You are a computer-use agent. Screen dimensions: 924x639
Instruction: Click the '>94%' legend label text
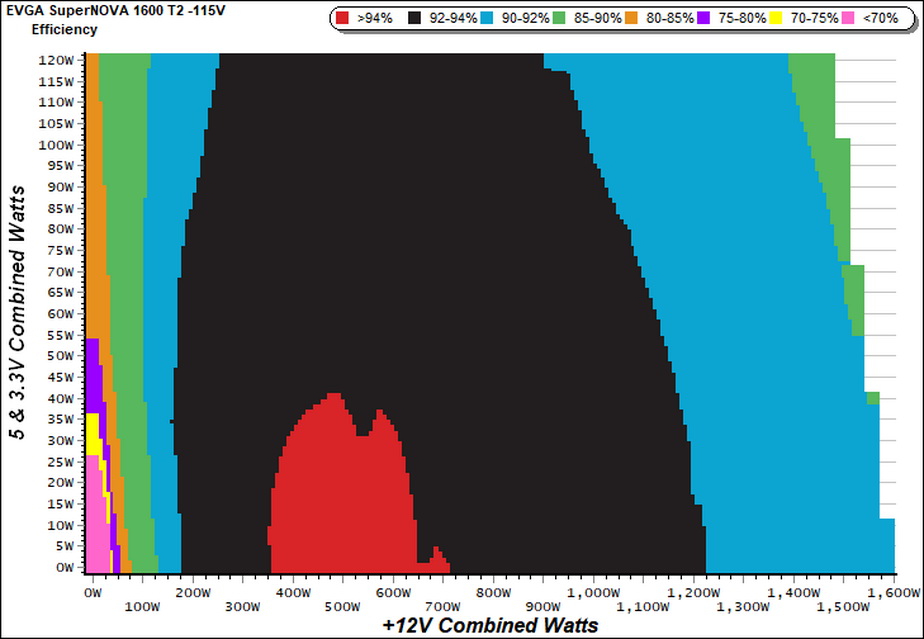pos(375,18)
